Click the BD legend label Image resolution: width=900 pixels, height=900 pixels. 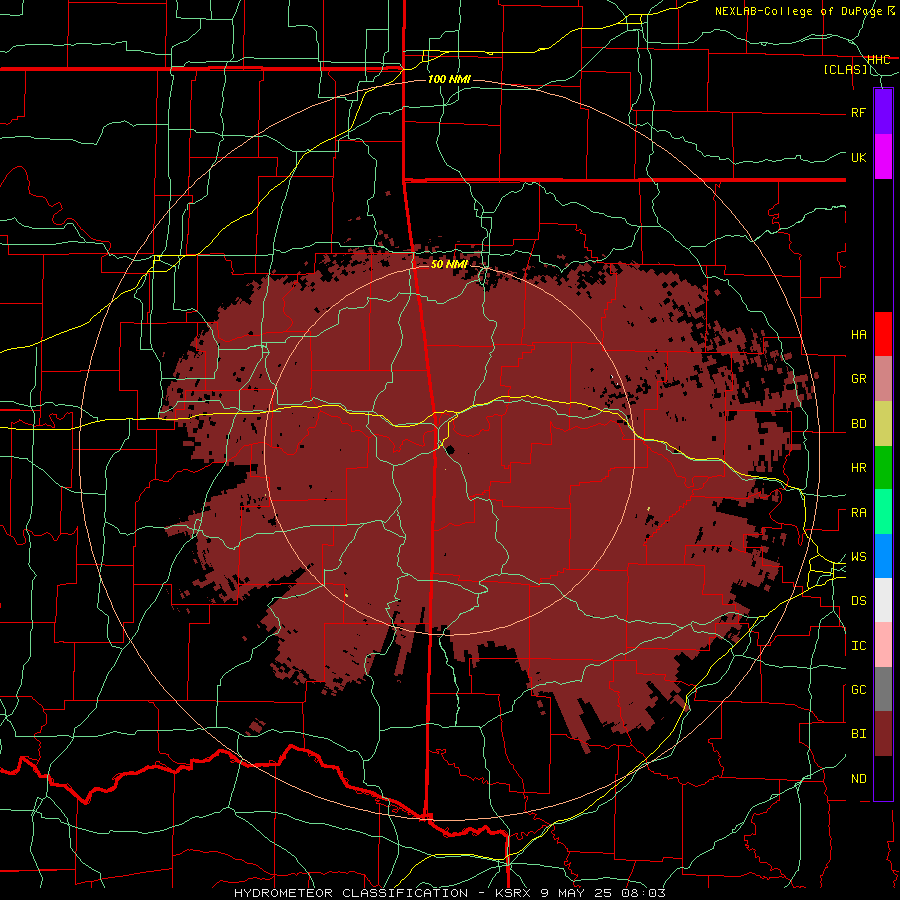pos(859,424)
